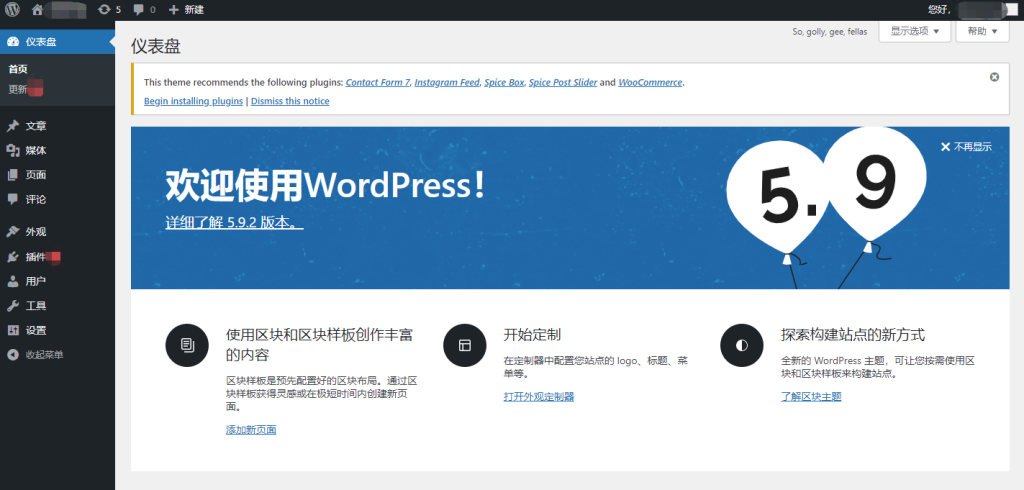Select the 首页 submenu item
This screenshot has height=490, width=1024.
(18, 69)
